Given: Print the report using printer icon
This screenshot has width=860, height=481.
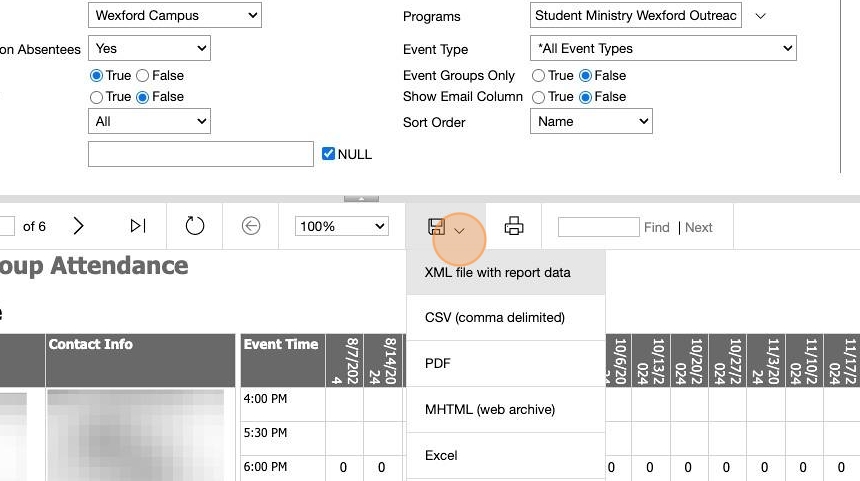Looking at the screenshot, I should click(514, 226).
